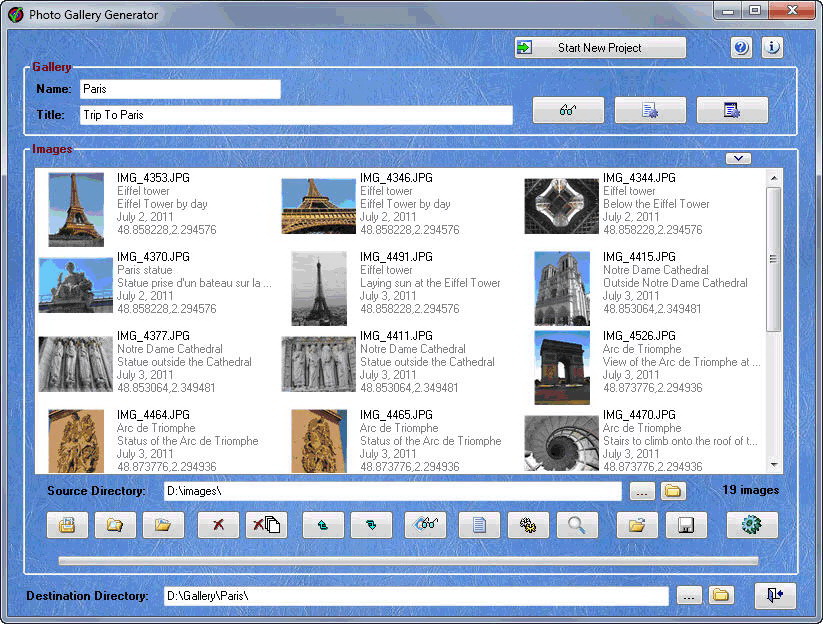Click the red X remove image button

(x=218, y=525)
